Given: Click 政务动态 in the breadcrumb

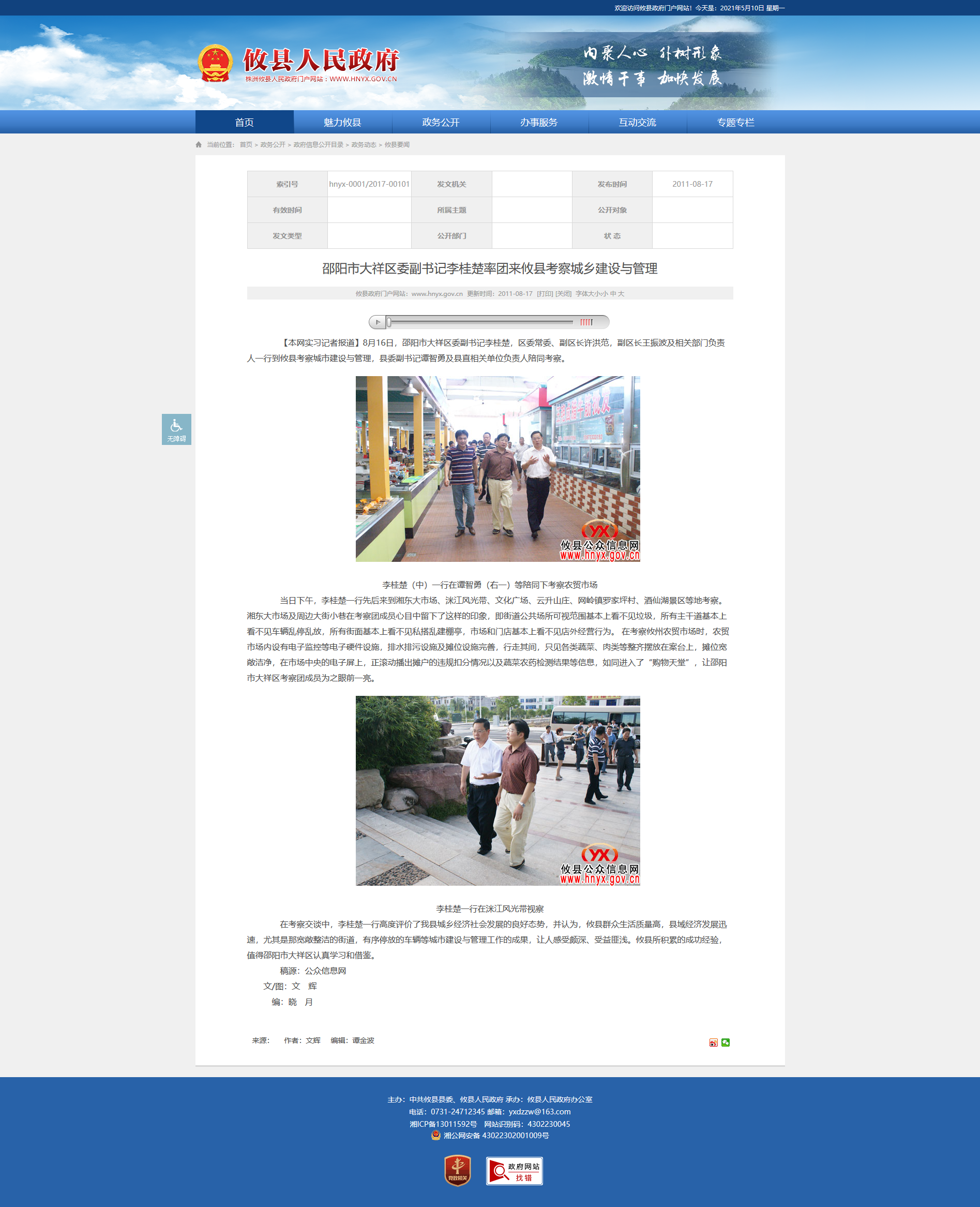Looking at the screenshot, I should [364, 144].
